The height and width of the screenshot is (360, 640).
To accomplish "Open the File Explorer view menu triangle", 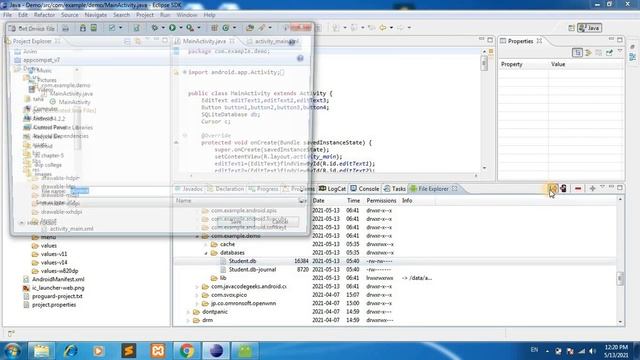I will [602, 188].
